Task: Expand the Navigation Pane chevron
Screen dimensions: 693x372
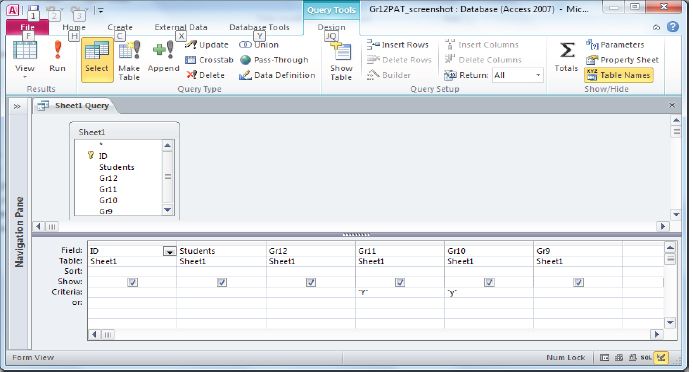Action: [x=17, y=106]
